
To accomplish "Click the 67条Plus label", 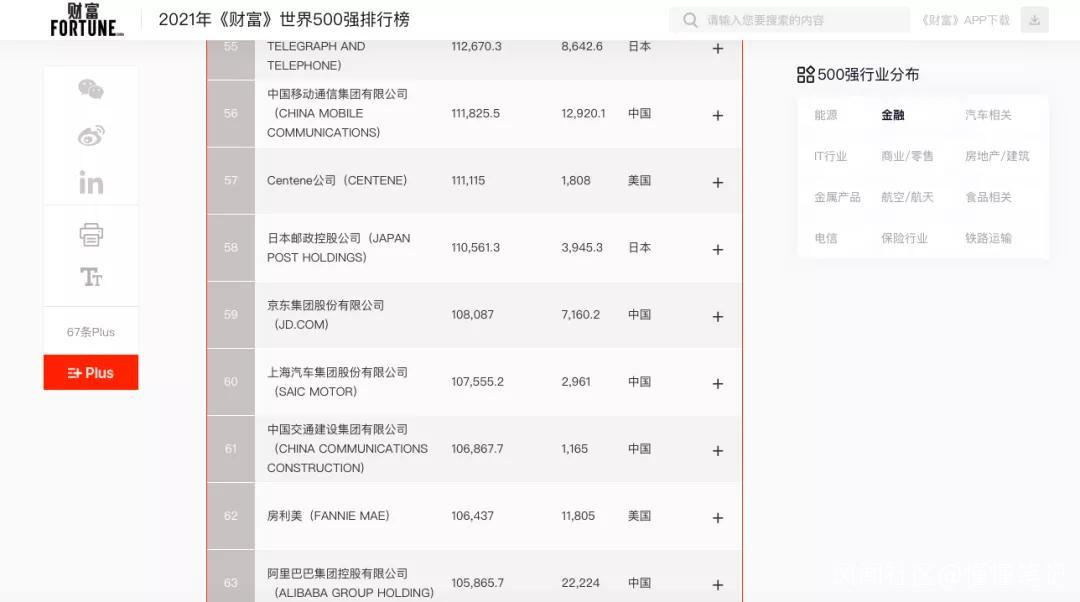I will [91, 332].
